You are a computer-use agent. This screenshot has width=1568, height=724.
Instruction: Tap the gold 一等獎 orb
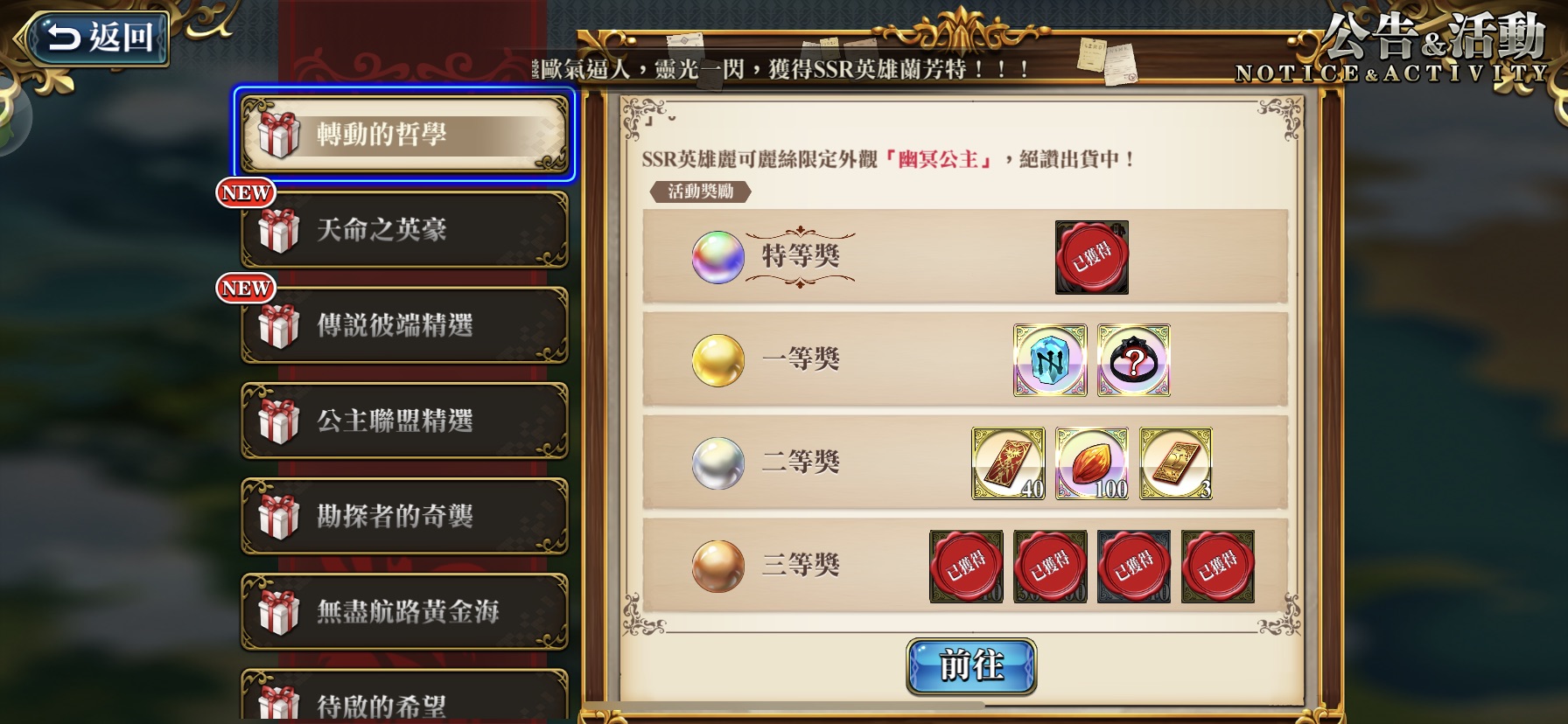[x=718, y=360]
